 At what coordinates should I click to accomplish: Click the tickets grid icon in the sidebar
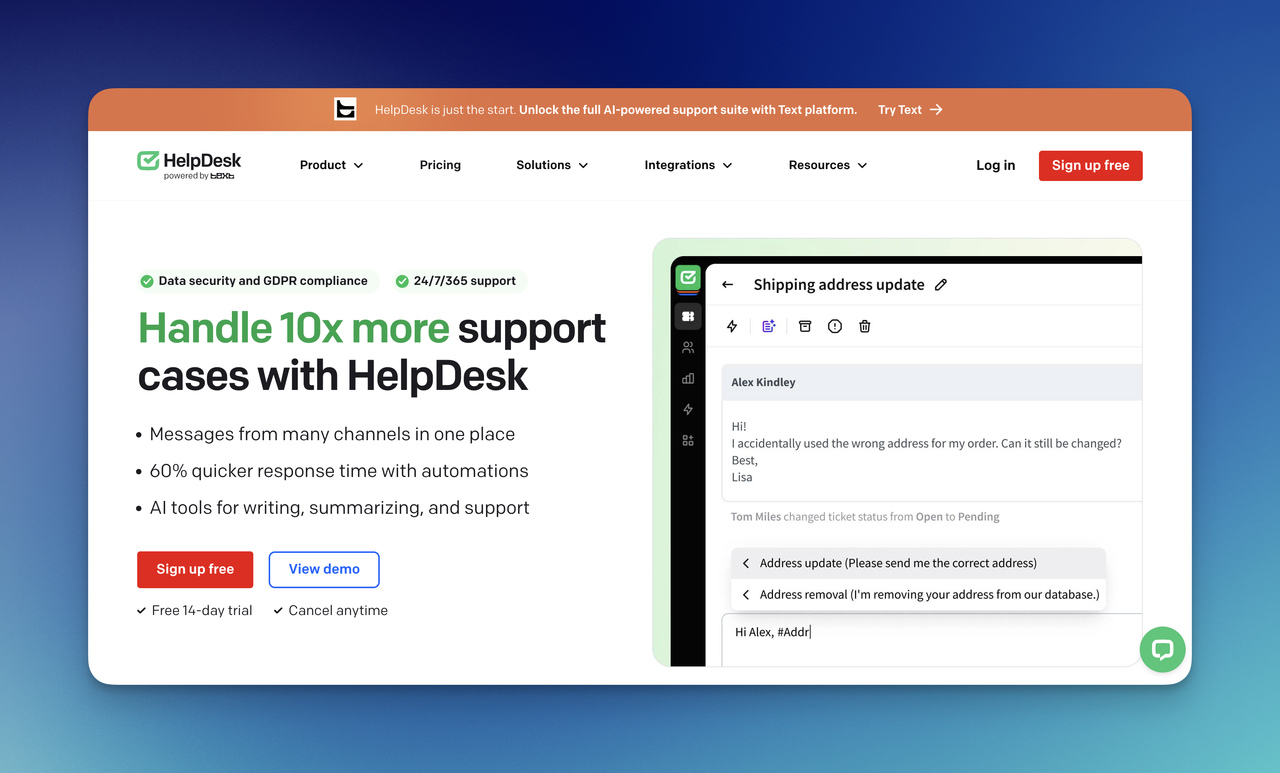click(x=688, y=316)
